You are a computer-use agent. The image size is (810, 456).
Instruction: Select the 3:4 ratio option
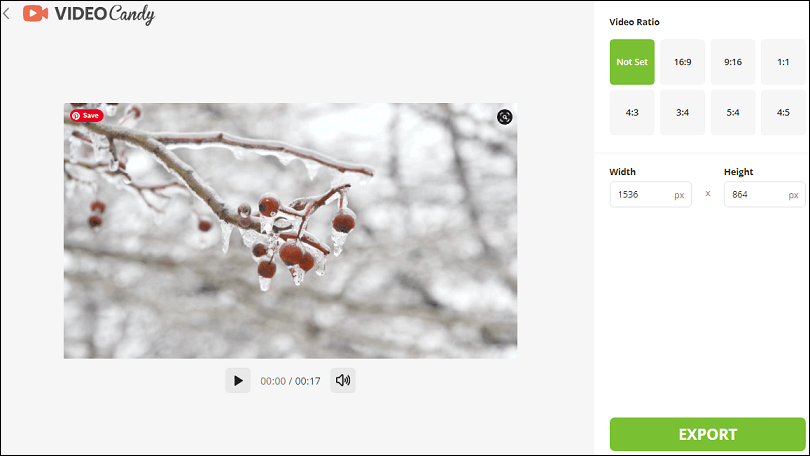[x=682, y=113]
